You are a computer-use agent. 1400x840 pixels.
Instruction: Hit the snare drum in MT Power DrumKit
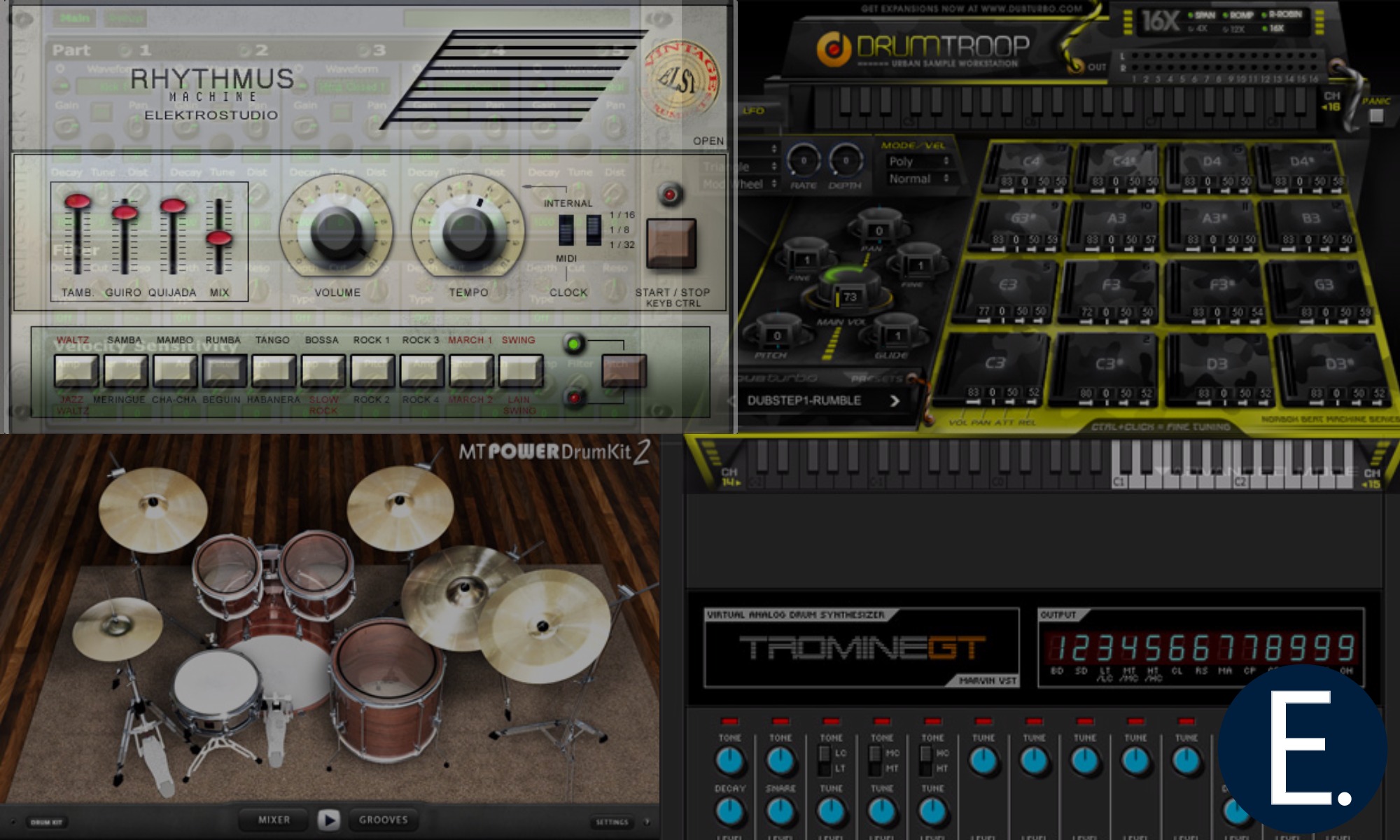(217, 688)
